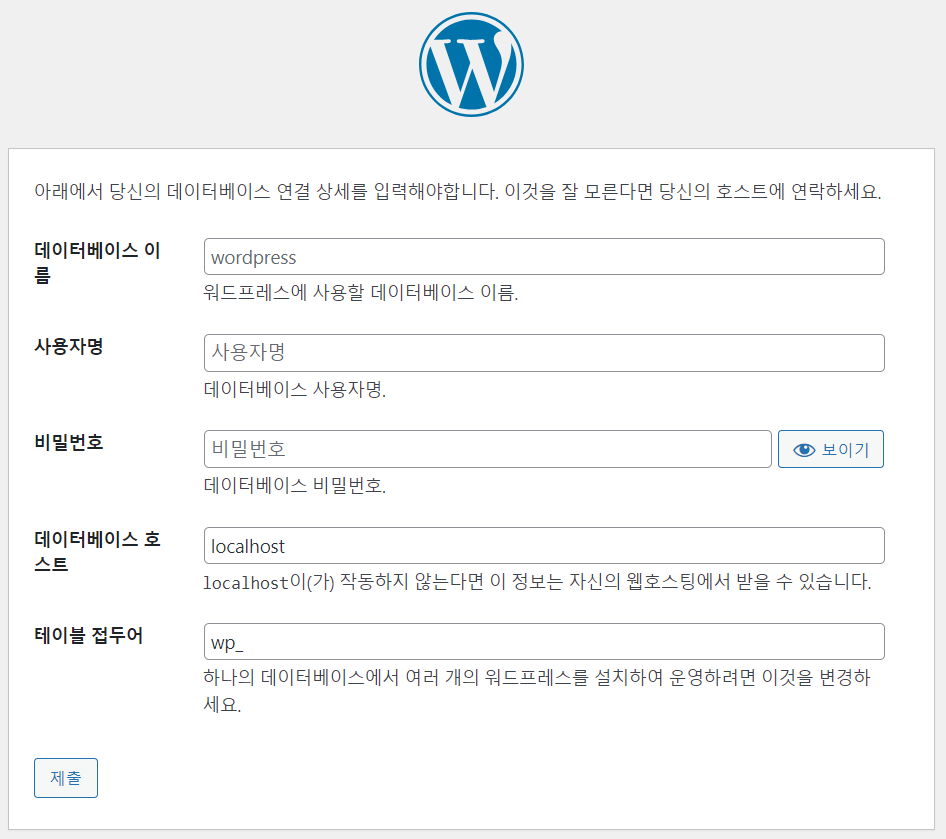The image size is (946, 839).
Task: Click the monospace localhost word below host field
Action: point(246,583)
